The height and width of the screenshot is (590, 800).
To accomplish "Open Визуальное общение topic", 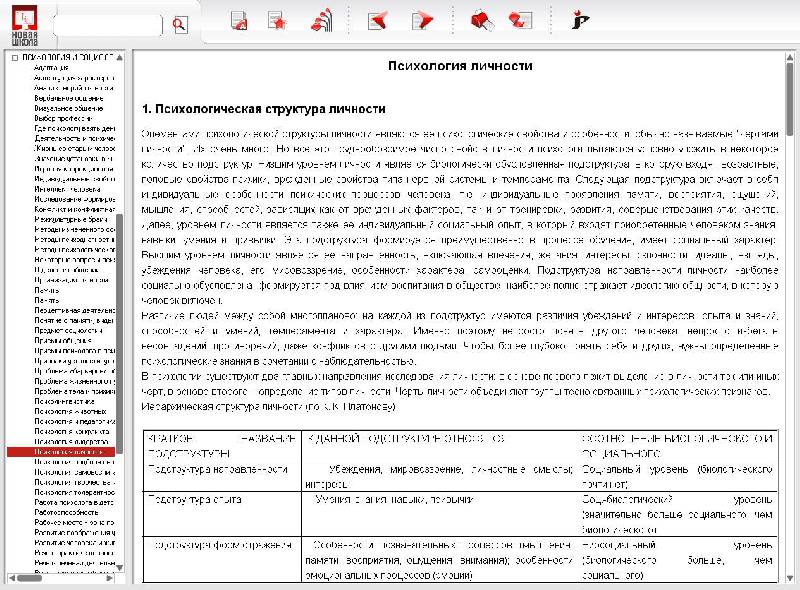I will pyautogui.click(x=69, y=108).
